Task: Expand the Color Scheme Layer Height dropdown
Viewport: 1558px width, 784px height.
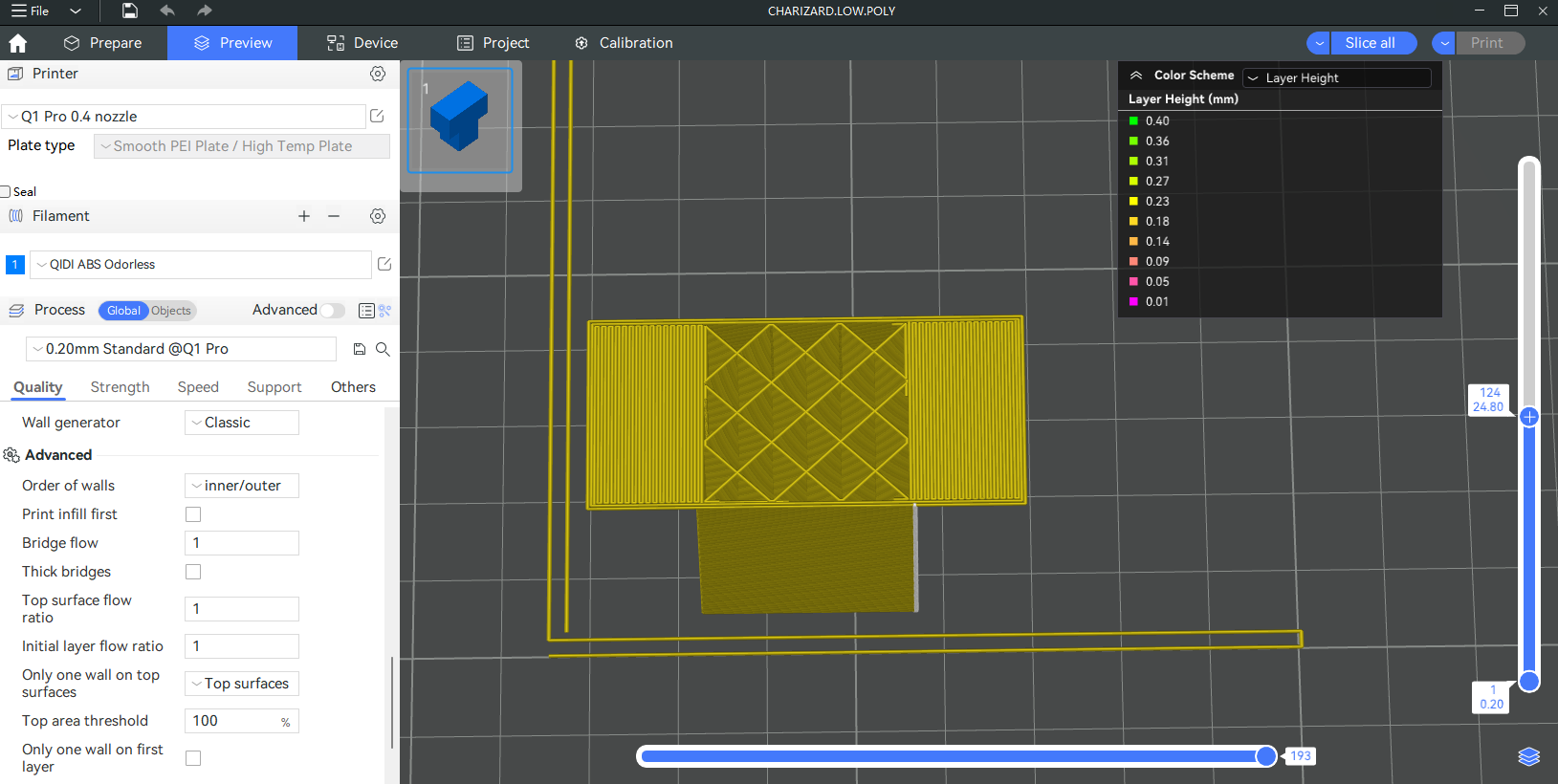Action: point(1337,77)
